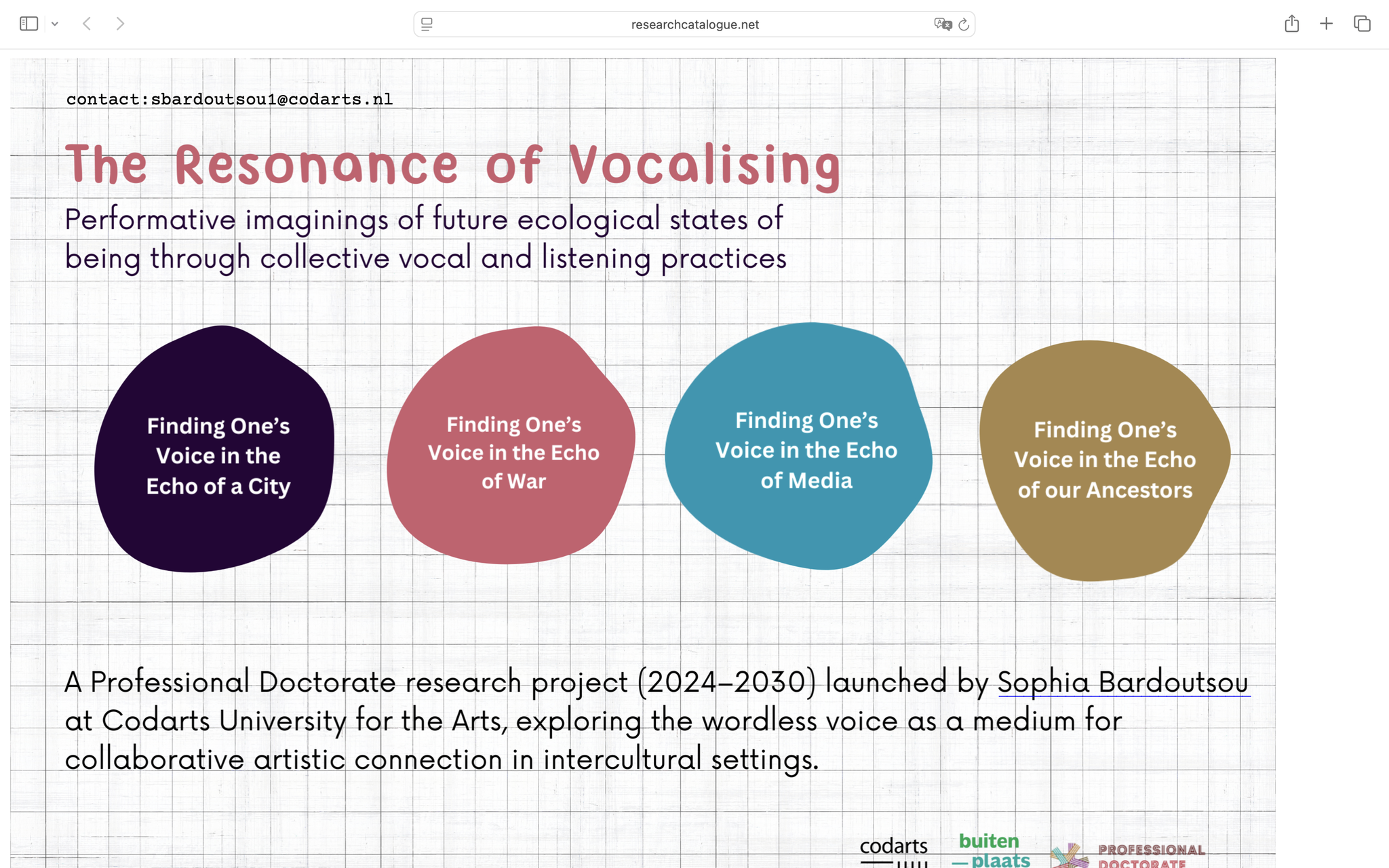Open the page settings icon in address bar
The width and height of the screenshot is (1389, 868).
(x=427, y=24)
